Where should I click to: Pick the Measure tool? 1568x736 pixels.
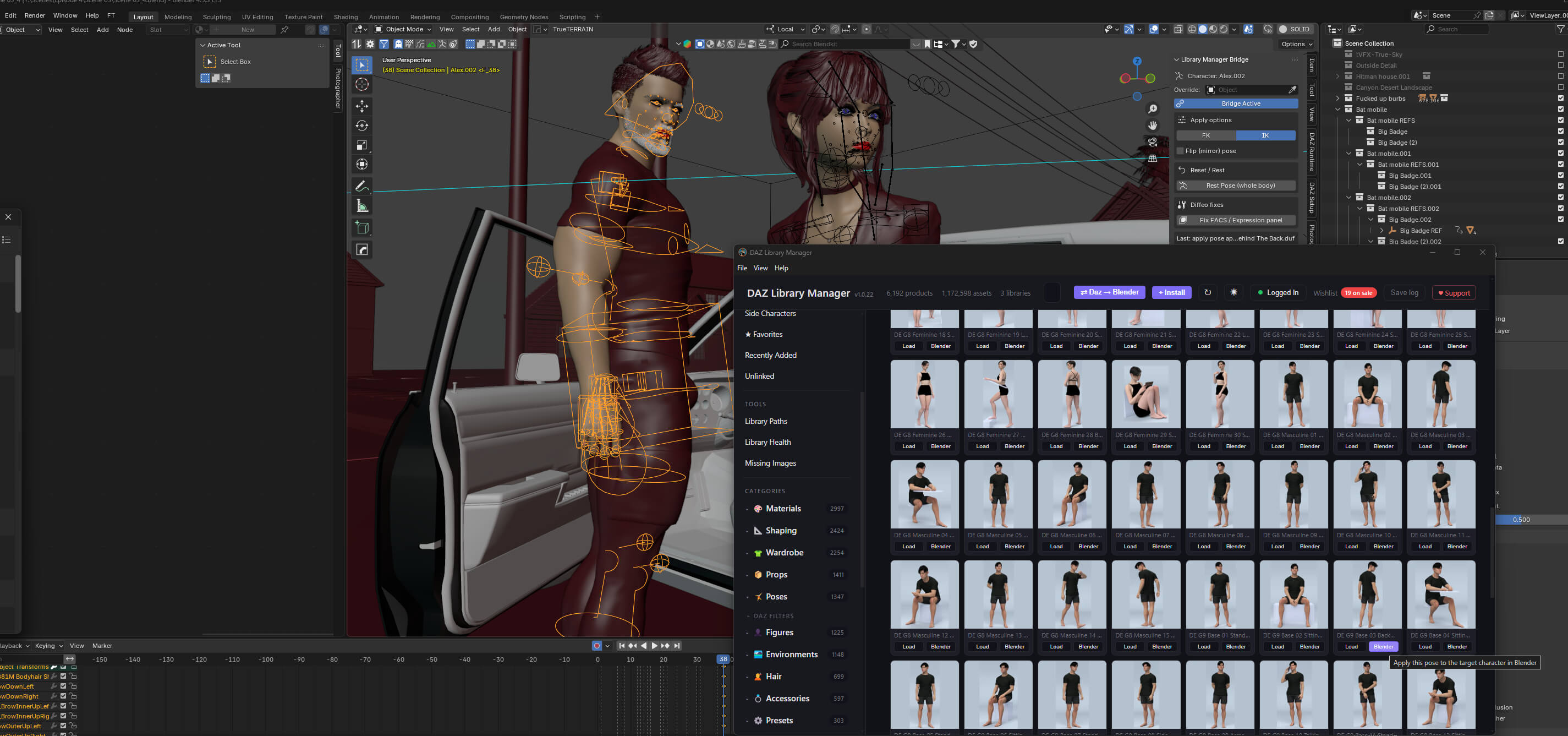click(x=362, y=206)
